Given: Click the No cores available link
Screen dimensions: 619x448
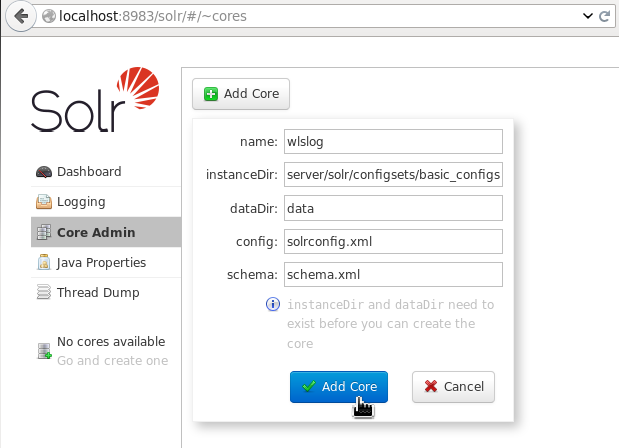Looking at the screenshot, I should 110,342.
